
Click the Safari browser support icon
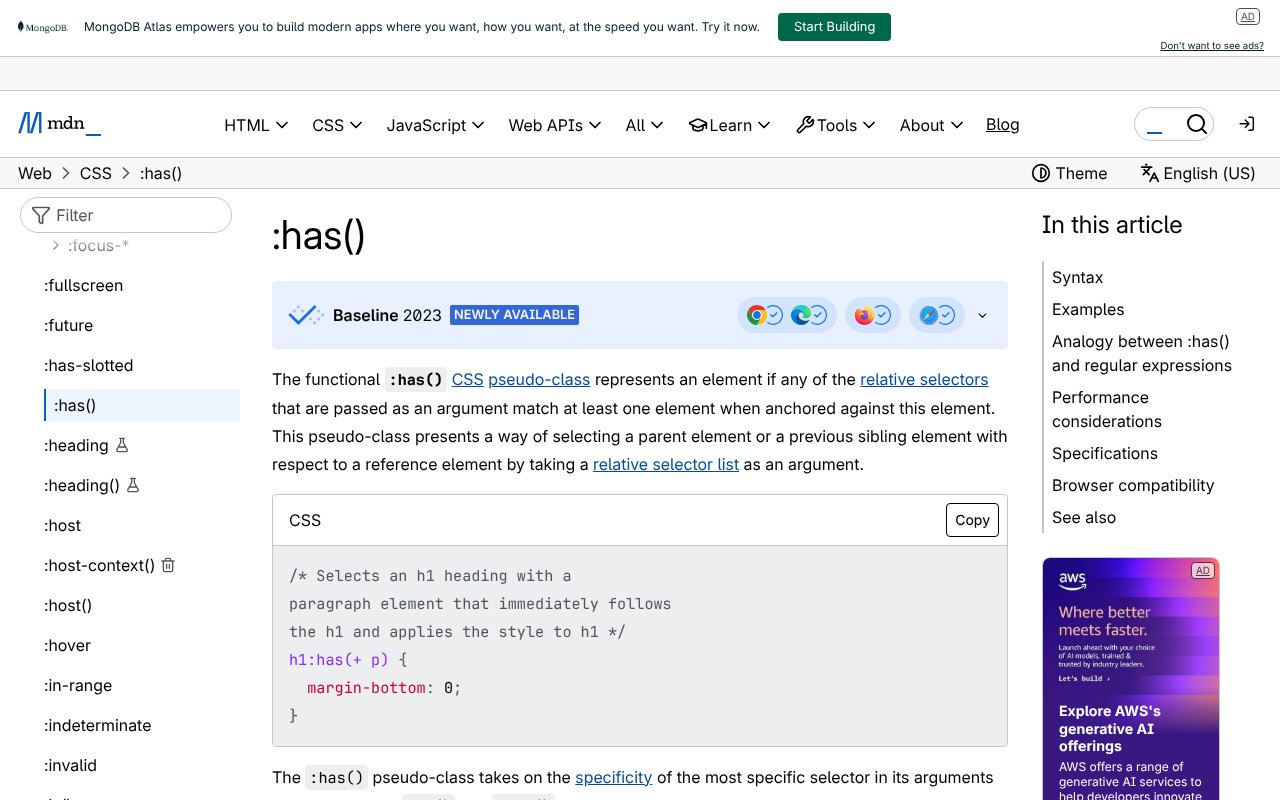pyautogui.click(x=928, y=315)
